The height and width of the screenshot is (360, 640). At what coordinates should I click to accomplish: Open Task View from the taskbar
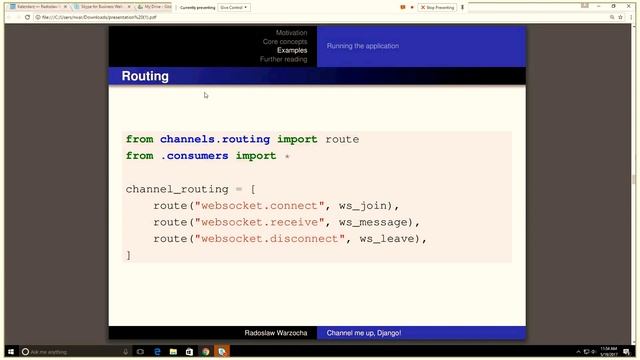140,351
